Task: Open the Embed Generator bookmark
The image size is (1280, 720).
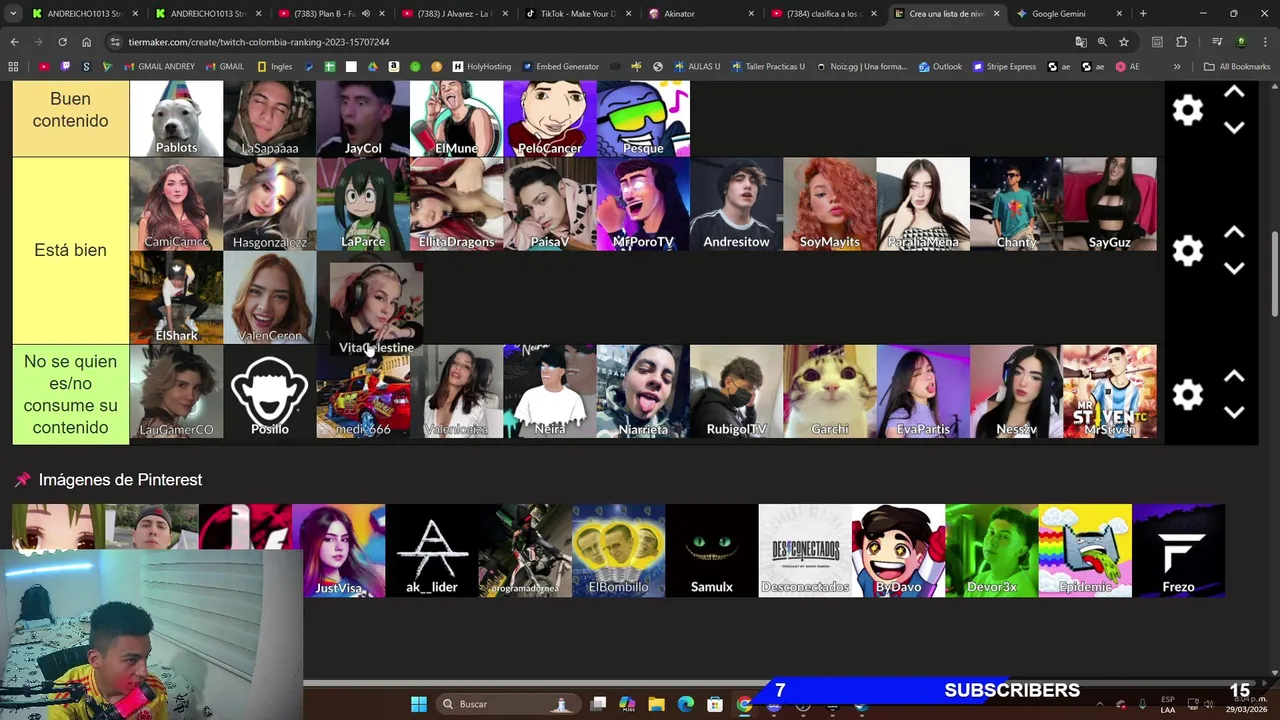Action: pyautogui.click(x=560, y=67)
